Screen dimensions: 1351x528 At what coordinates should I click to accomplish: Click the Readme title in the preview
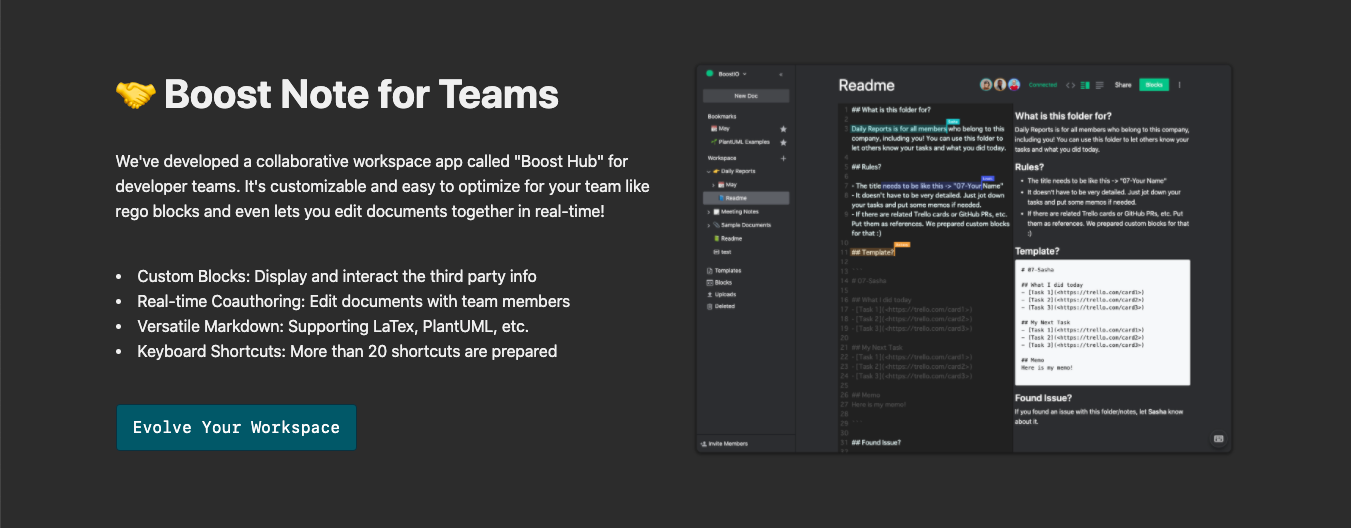pos(866,86)
